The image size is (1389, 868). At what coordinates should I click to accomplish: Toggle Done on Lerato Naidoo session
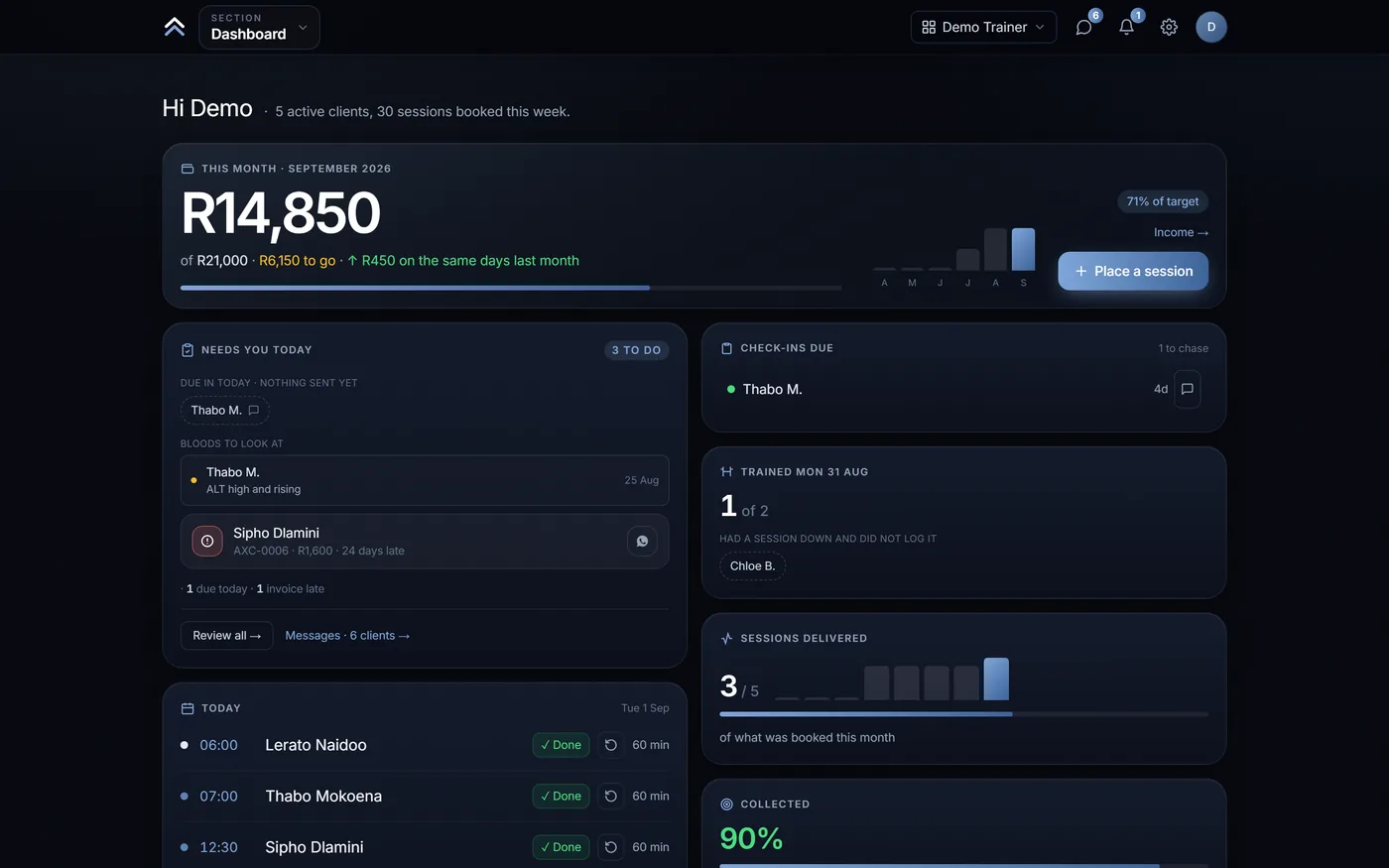coord(561,745)
